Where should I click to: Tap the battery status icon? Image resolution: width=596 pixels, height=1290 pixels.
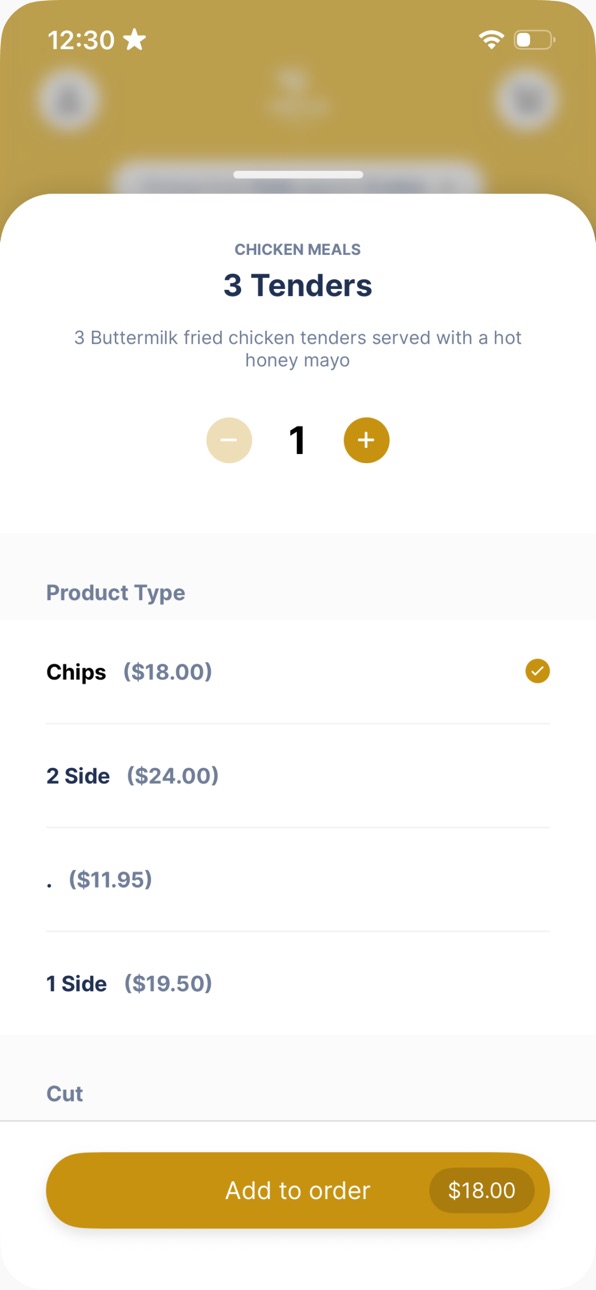point(534,40)
